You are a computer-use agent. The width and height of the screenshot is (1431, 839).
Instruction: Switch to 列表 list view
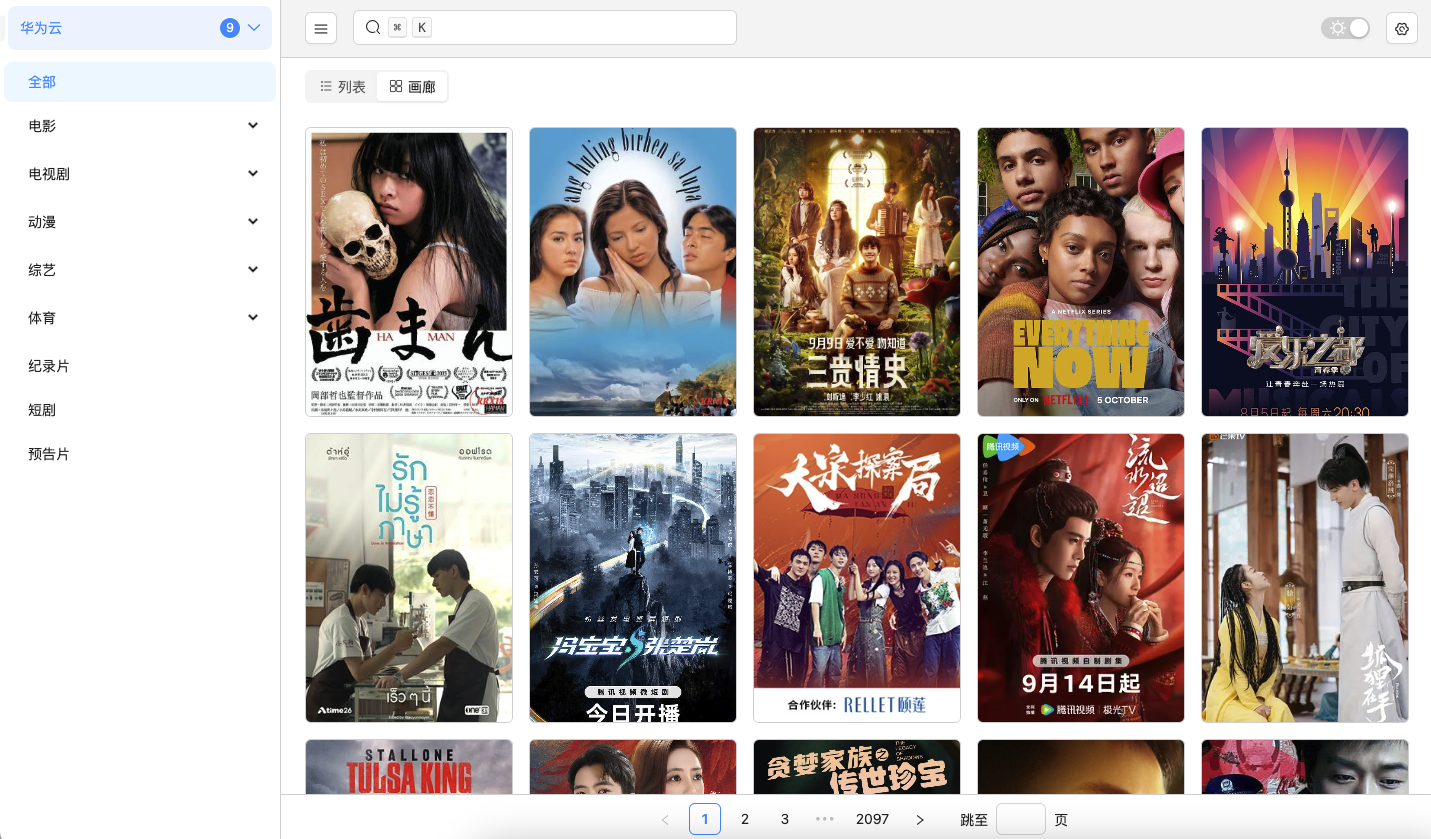click(342, 87)
